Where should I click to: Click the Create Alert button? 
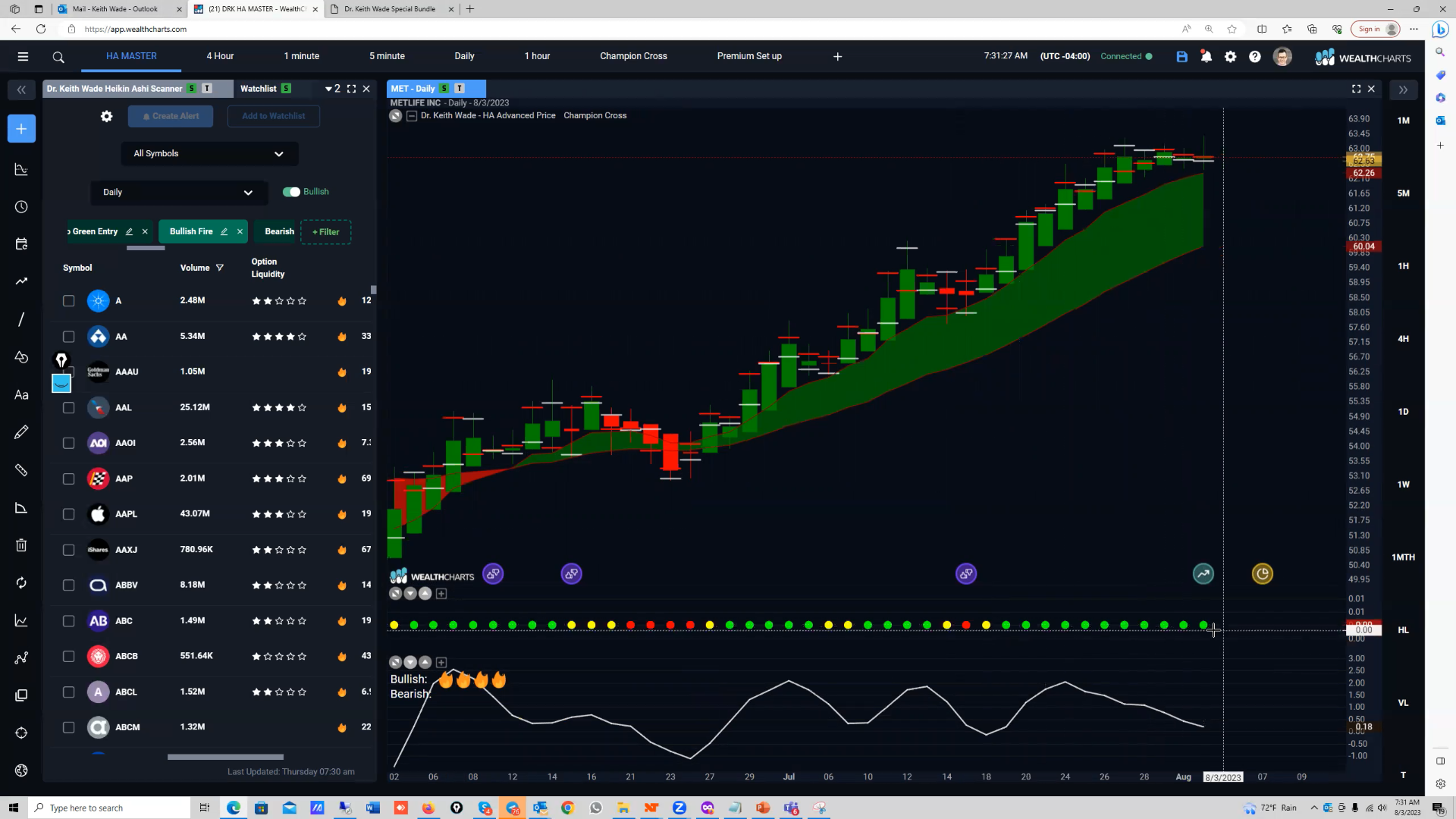(171, 116)
